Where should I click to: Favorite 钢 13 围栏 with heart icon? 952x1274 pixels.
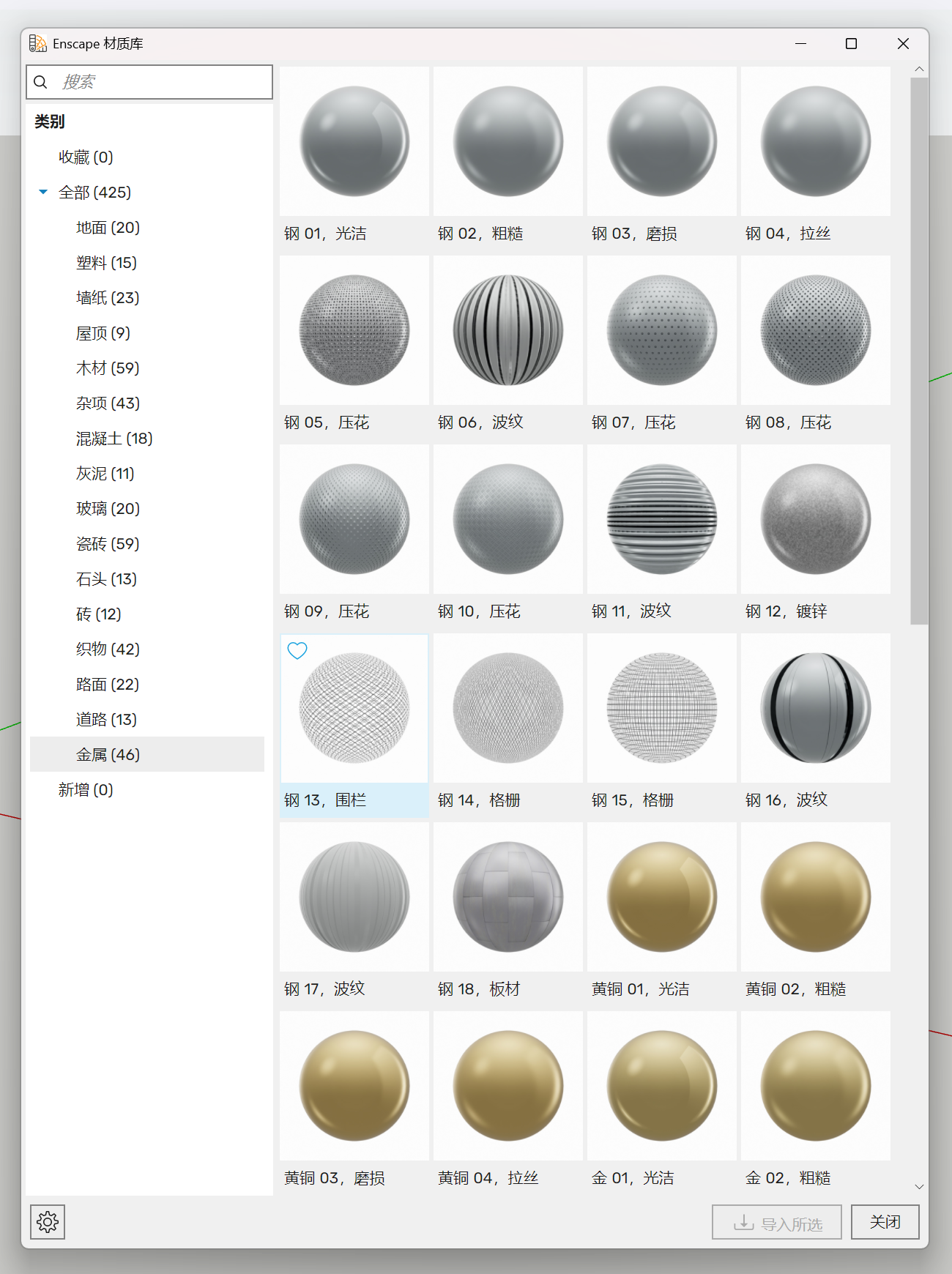pos(297,651)
